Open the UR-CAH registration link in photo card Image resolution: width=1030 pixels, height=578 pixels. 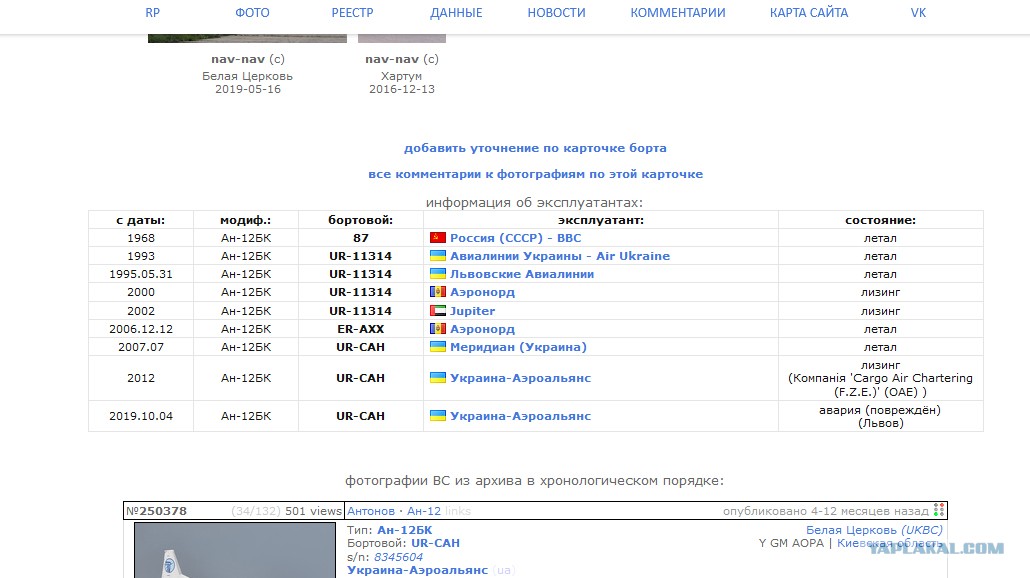(x=436, y=543)
